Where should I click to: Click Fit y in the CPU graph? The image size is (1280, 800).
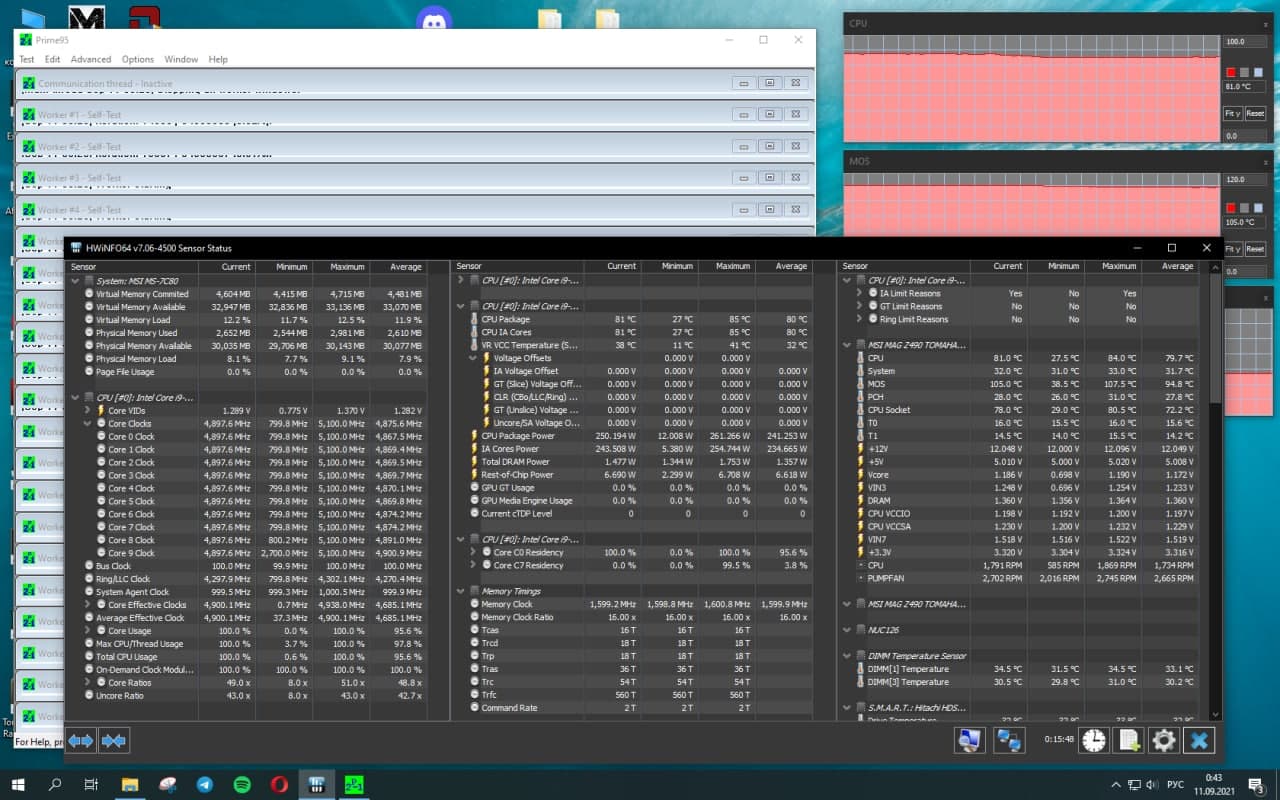coord(1233,114)
